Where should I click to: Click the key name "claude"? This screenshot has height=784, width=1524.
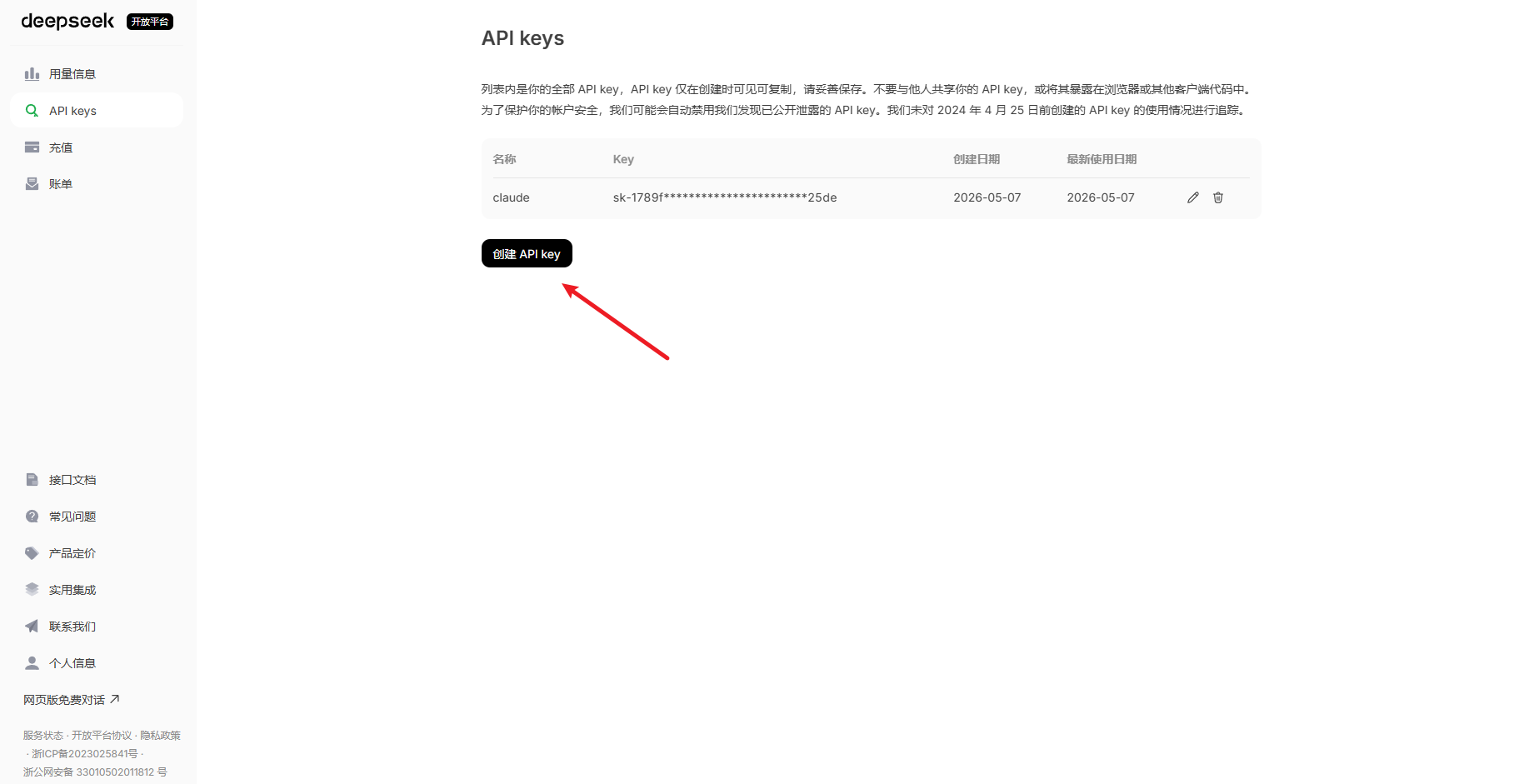pos(511,197)
